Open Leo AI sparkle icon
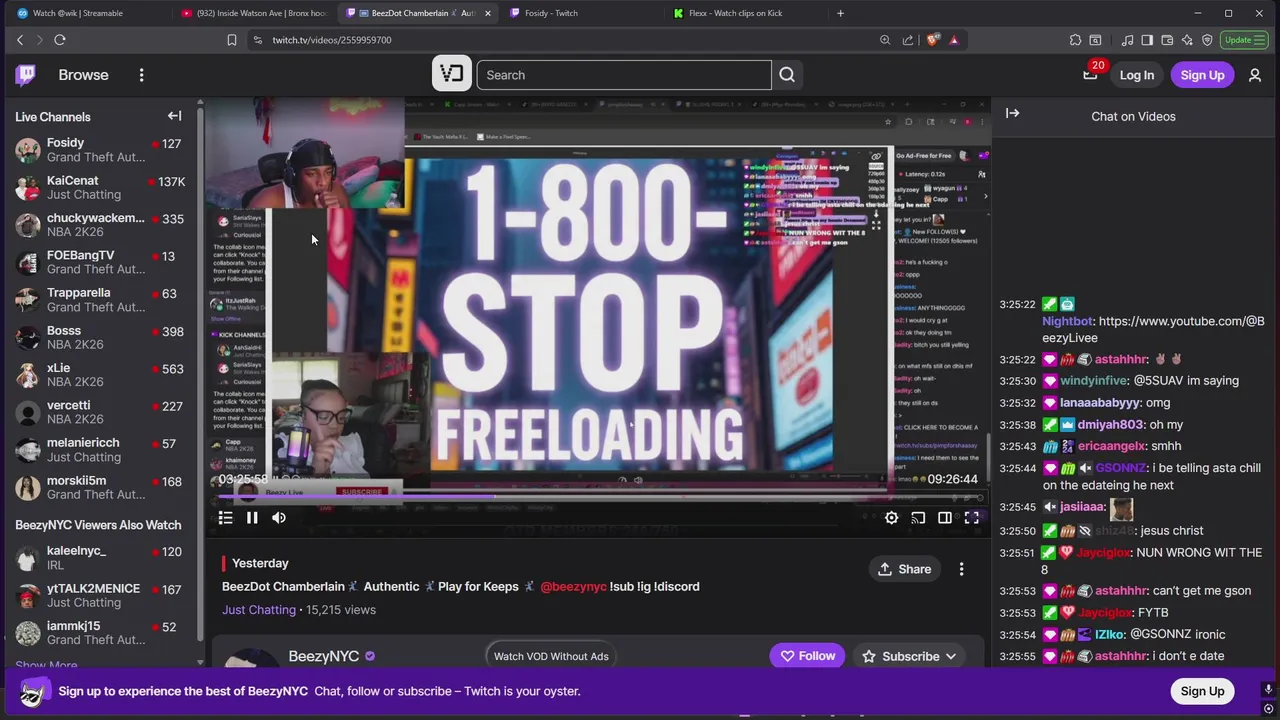1280x720 pixels. pos(1187,40)
